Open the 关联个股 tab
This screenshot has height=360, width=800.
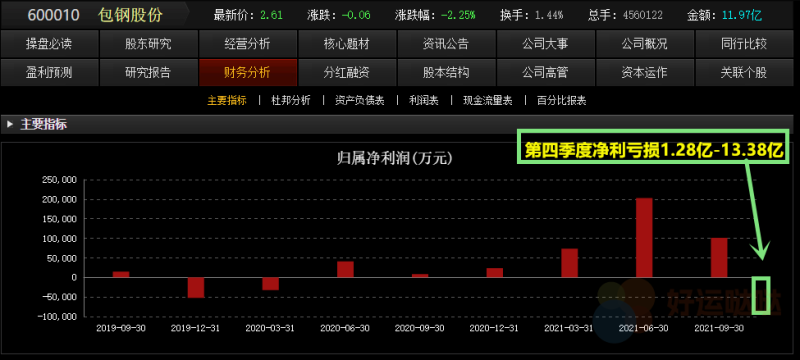(744, 72)
